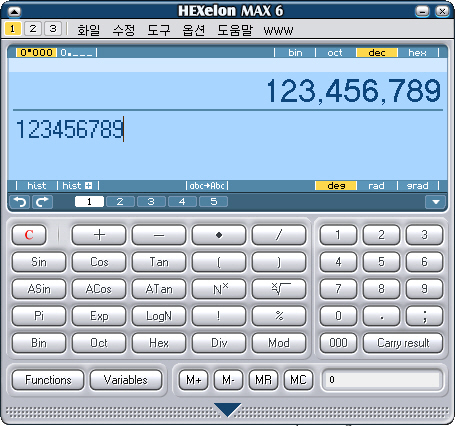
Task: Switch to calculator mode 3
Action: (x=53, y=29)
